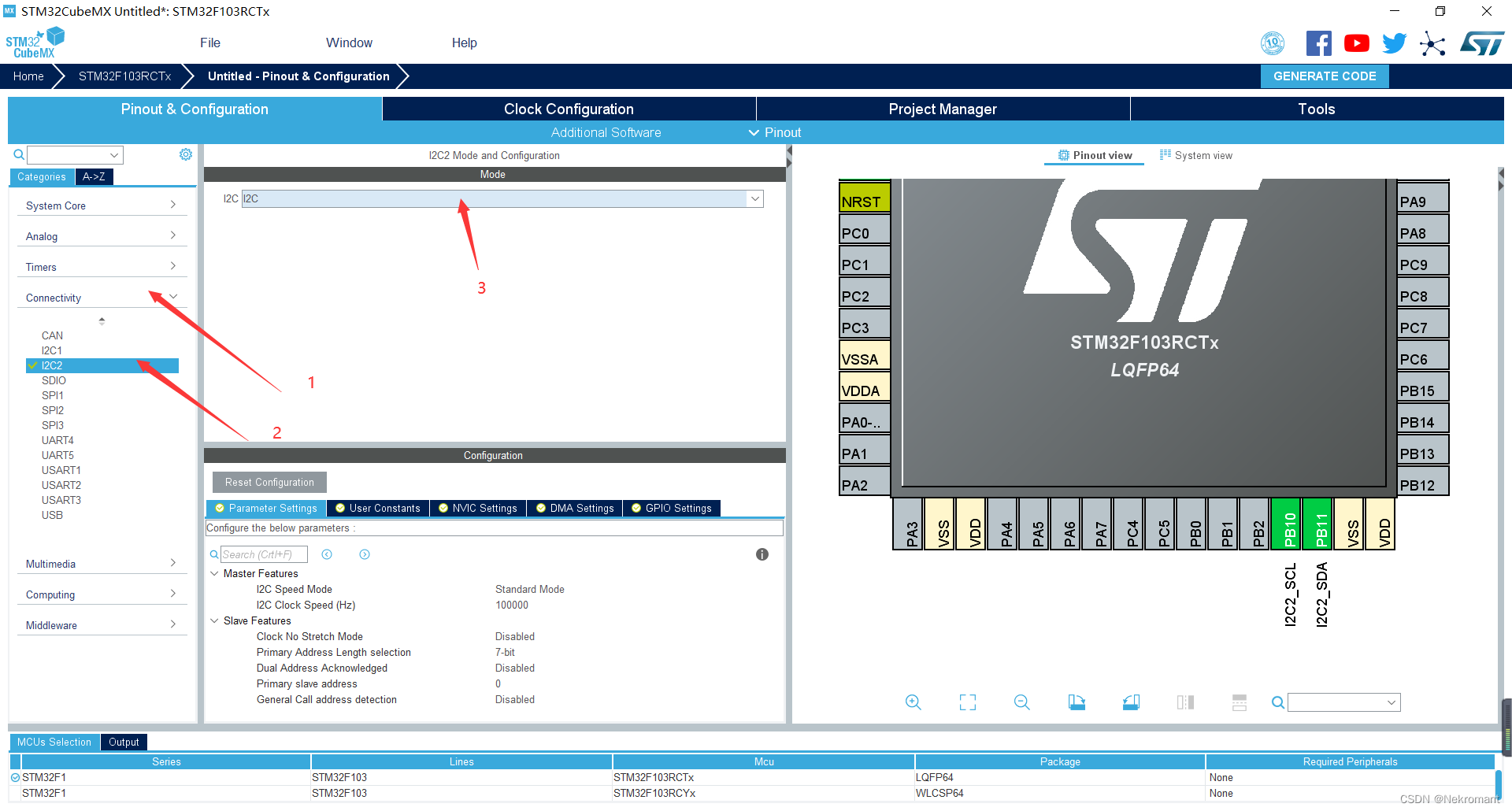Open the Twitter link icon
Image resolution: width=1512 pixels, height=811 pixels.
tap(1394, 43)
